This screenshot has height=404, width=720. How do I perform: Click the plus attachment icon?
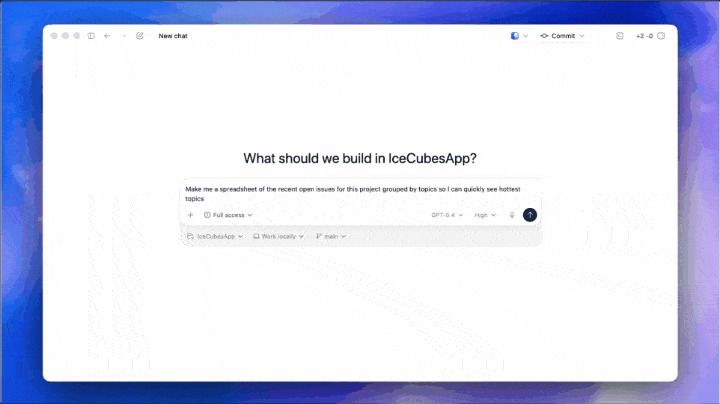click(191, 215)
